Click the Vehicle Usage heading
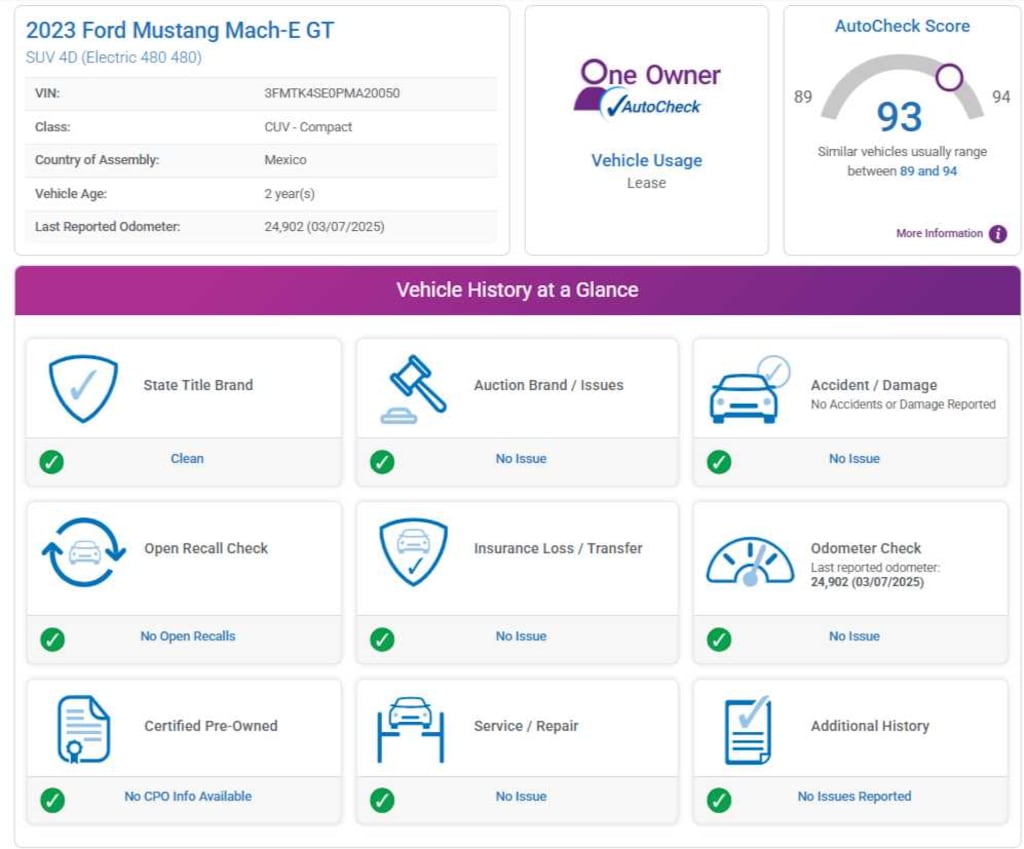1024x849 pixels. [x=646, y=160]
